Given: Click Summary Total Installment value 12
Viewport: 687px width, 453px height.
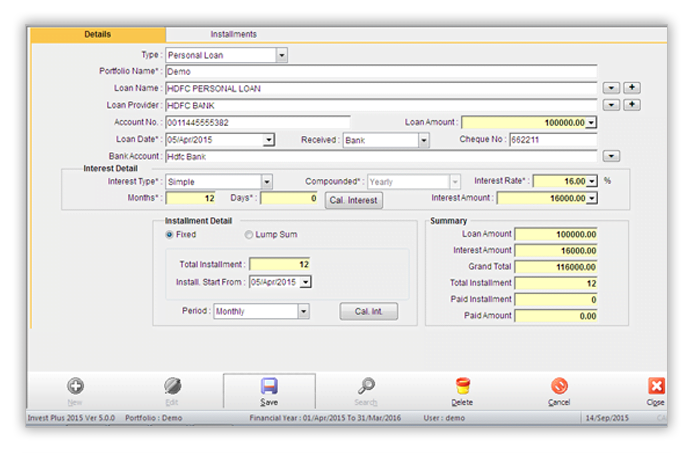Looking at the screenshot, I should [556, 283].
